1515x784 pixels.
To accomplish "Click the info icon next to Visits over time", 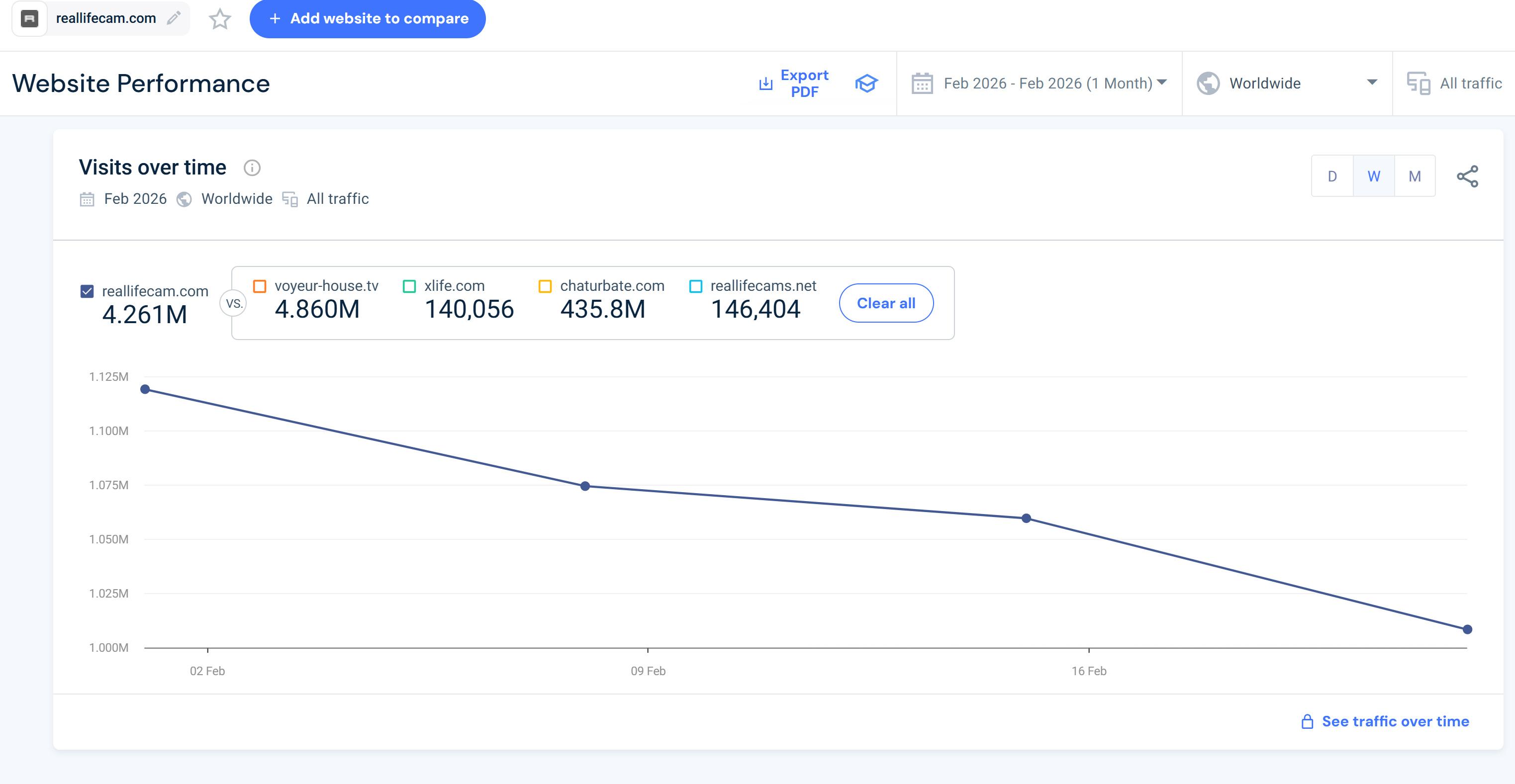I will 252,168.
